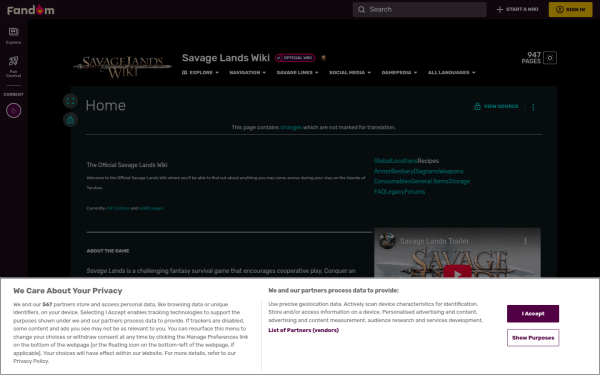Click the 947 articles link
This screenshot has height=375, width=600.
(x=118, y=208)
